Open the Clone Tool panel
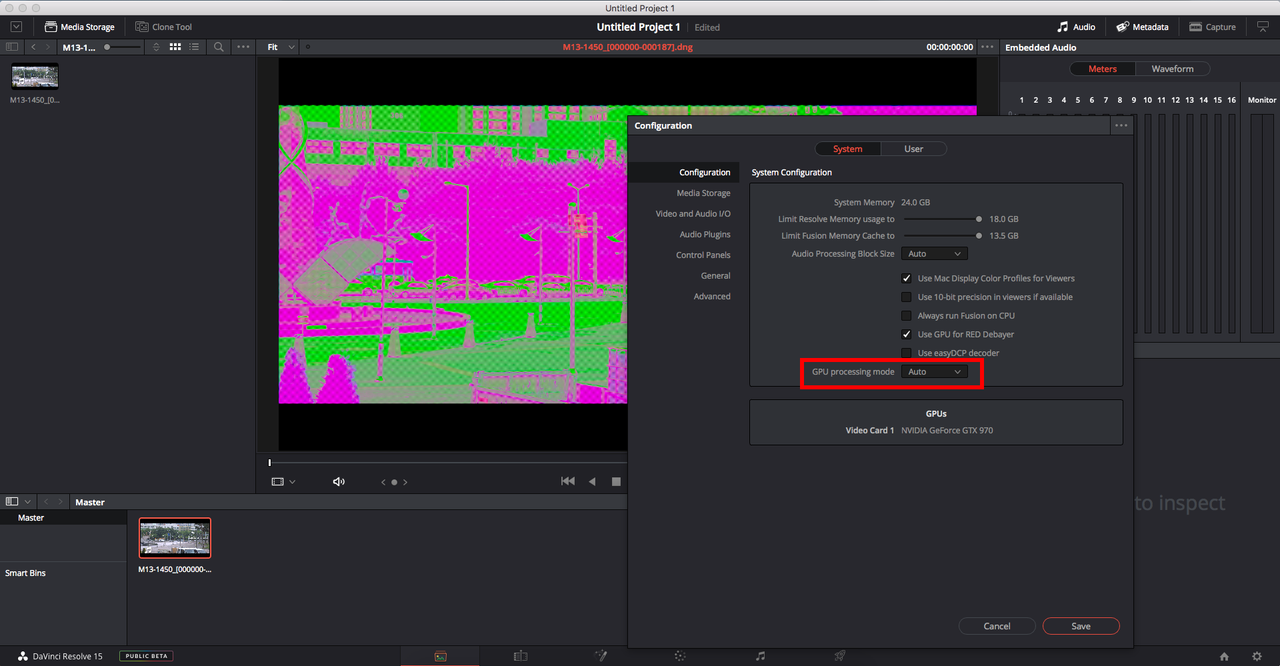1280x666 pixels. (x=163, y=27)
